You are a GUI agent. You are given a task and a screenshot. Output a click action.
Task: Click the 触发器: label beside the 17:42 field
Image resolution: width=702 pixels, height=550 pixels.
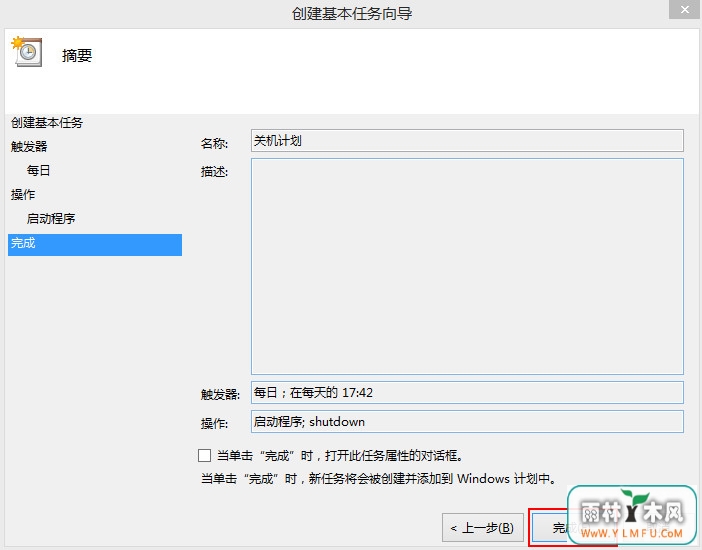click(220, 394)
